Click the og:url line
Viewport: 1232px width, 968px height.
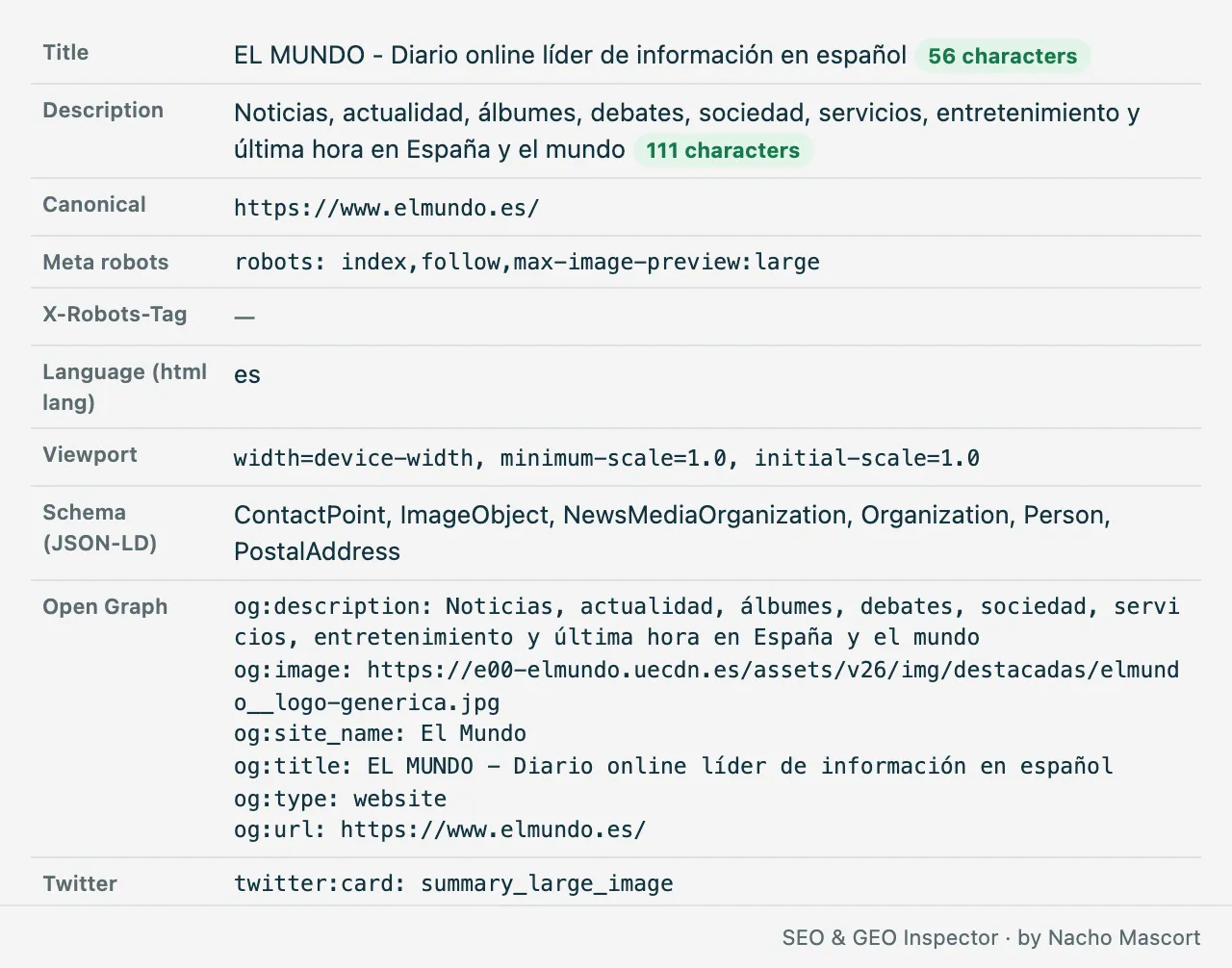pyautogui.click(x=440, y=829)
